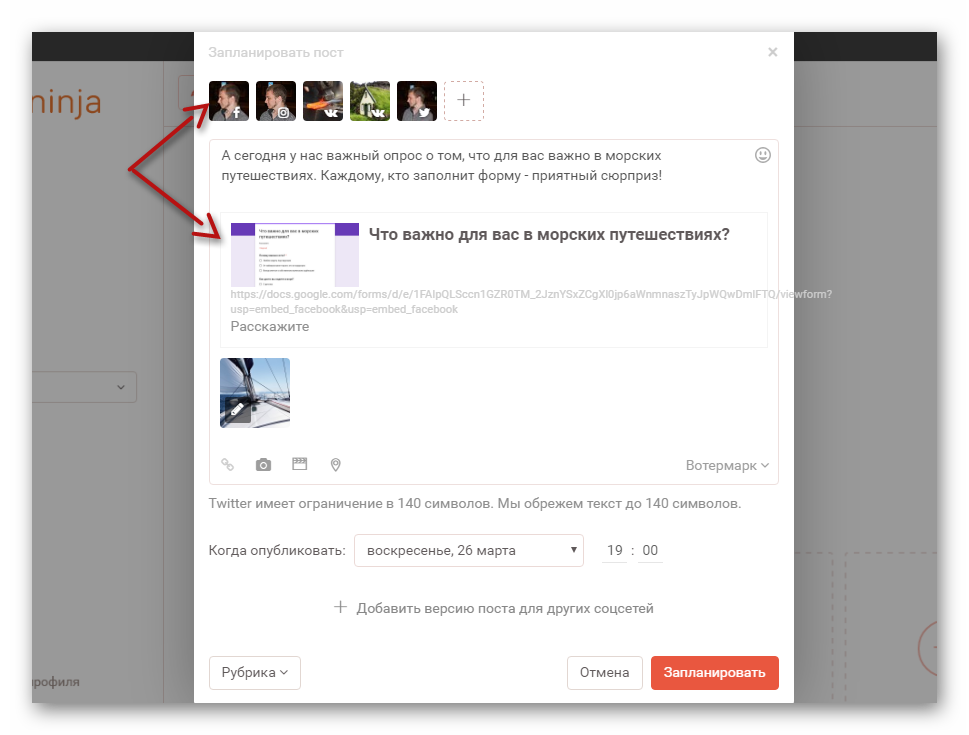The image size is (969, 735).
Task: Add a location with the pin icon
Action: click(336, 465)
